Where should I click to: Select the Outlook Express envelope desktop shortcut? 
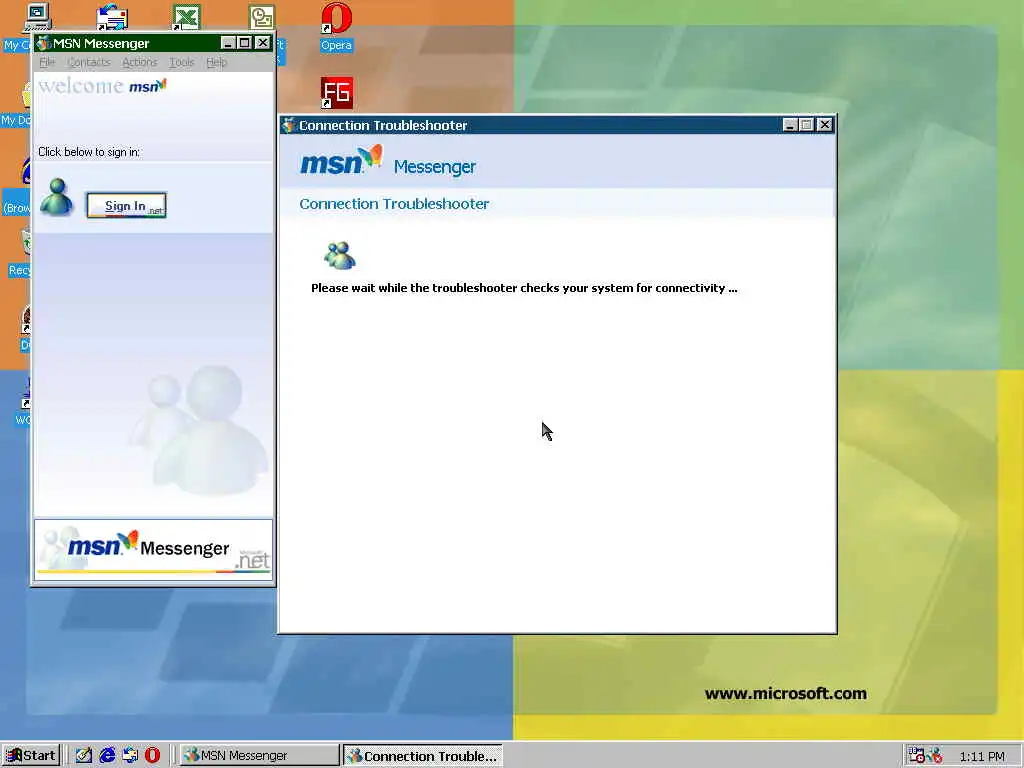pos(112,17)
